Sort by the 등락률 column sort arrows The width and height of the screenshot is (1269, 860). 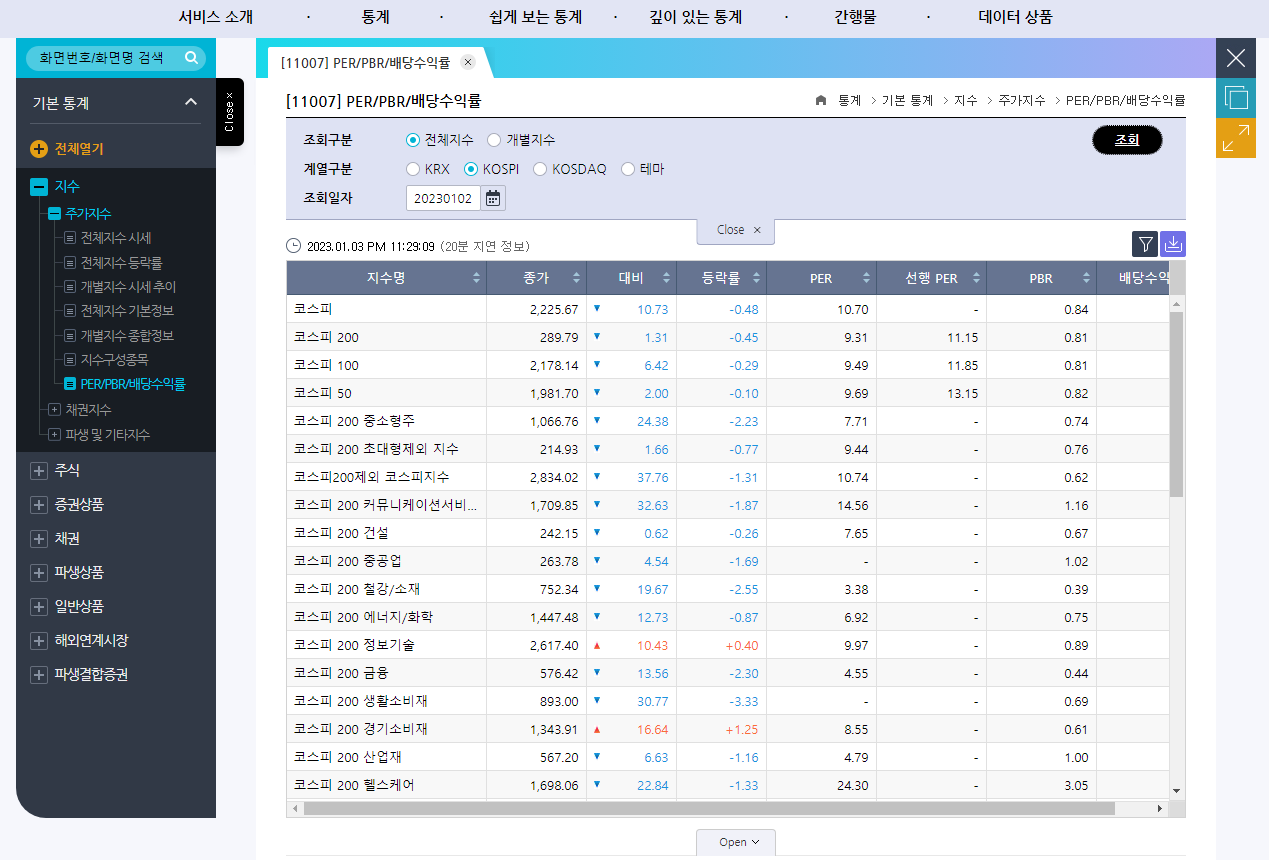coord(756,279)
